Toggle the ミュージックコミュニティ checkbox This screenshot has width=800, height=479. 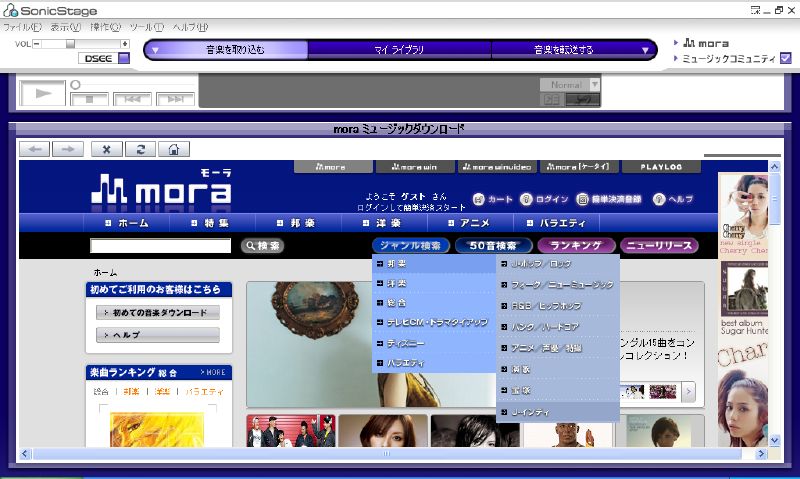[x=785, y=59]
